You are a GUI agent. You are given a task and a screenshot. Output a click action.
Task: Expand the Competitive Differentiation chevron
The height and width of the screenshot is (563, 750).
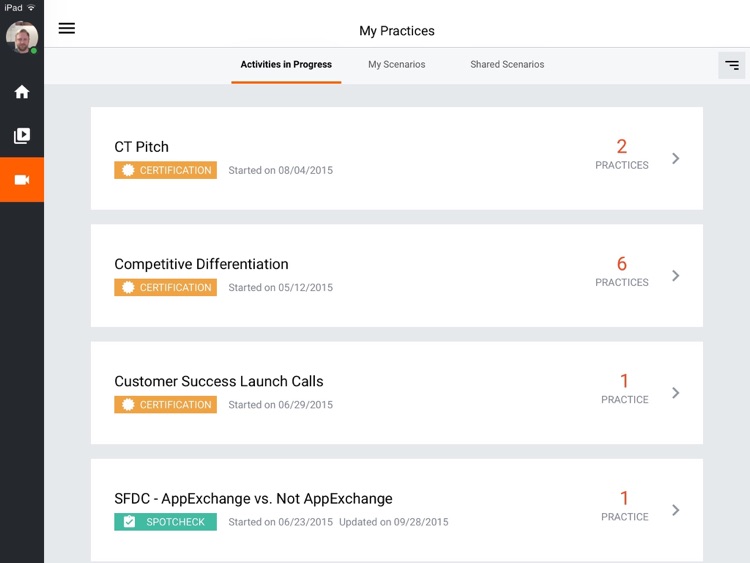point(676,275)
